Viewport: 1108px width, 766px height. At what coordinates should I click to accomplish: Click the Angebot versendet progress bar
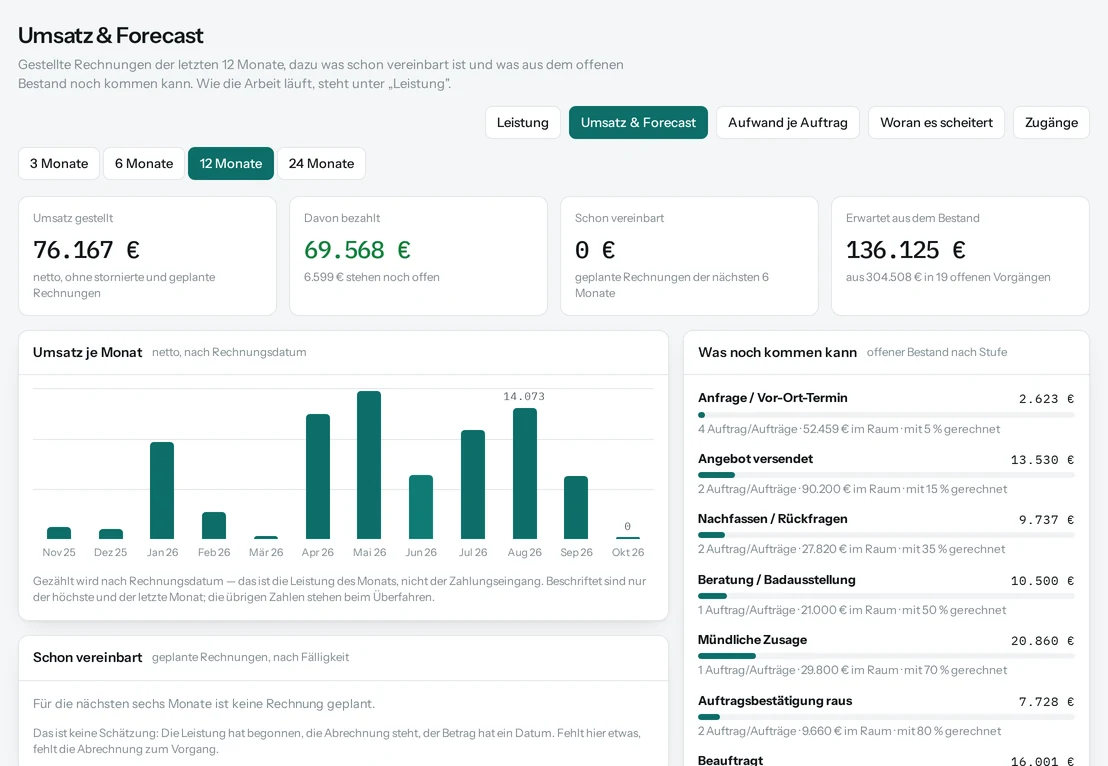pos(886,475)
